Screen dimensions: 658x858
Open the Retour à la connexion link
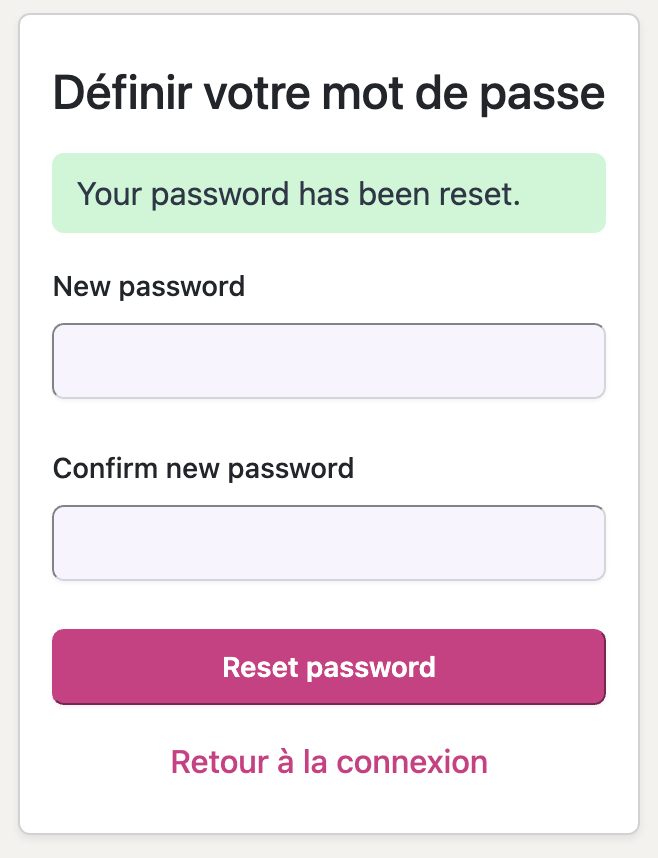329,762
